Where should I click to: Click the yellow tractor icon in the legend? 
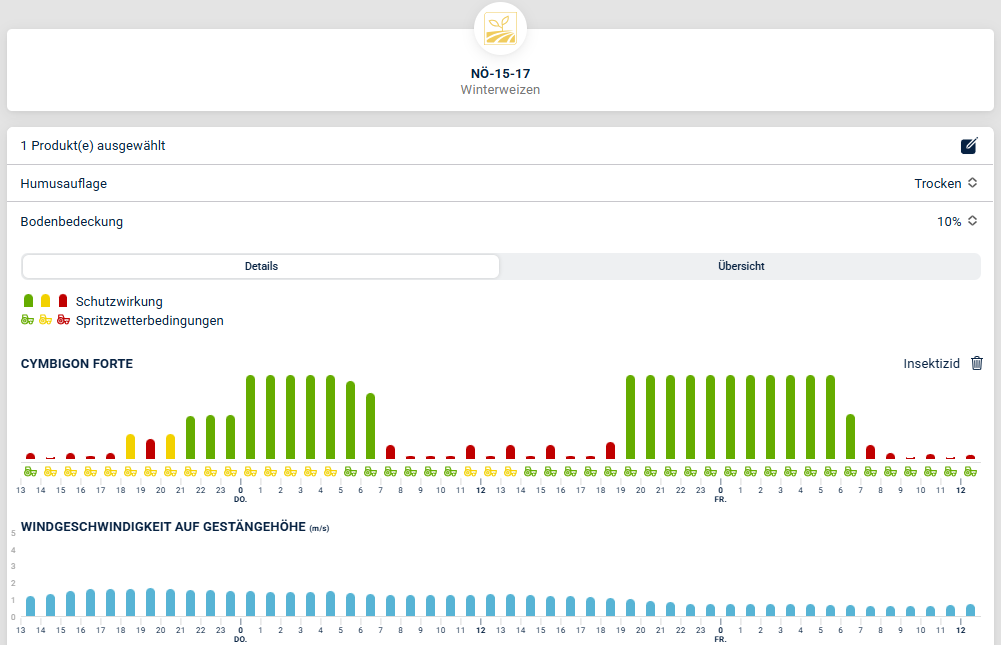45,320
